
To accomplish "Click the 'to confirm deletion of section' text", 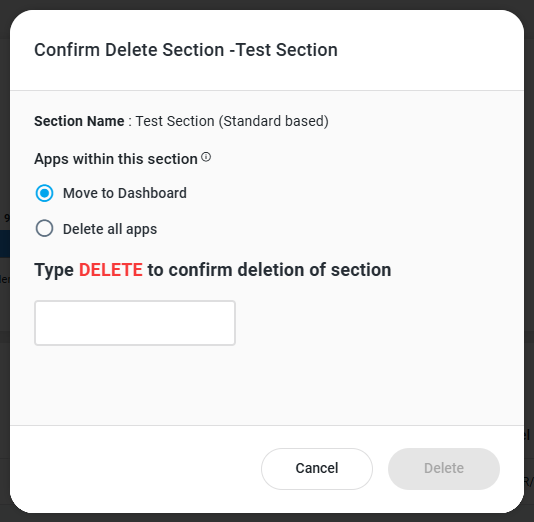I will click(269, 270).
